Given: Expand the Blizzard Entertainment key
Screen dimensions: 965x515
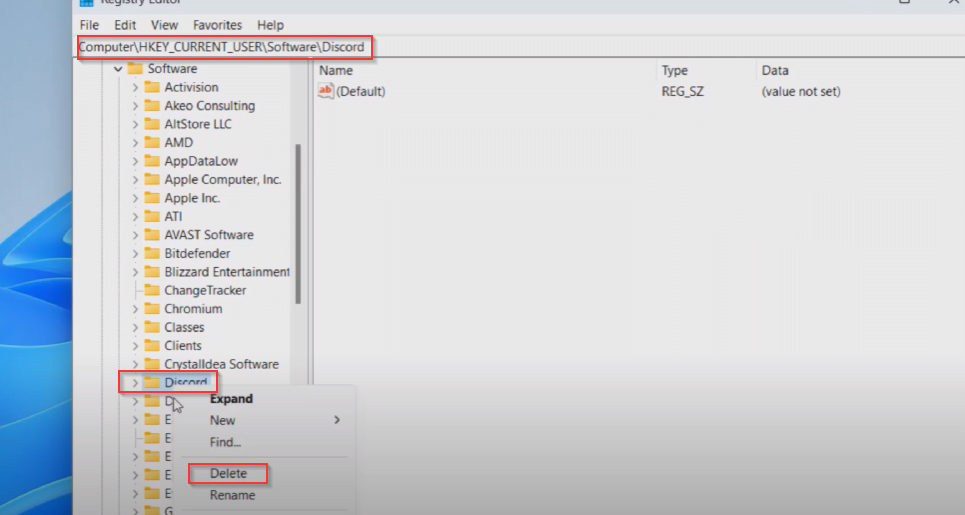Looking at the screenshot, I should point(135,272).
